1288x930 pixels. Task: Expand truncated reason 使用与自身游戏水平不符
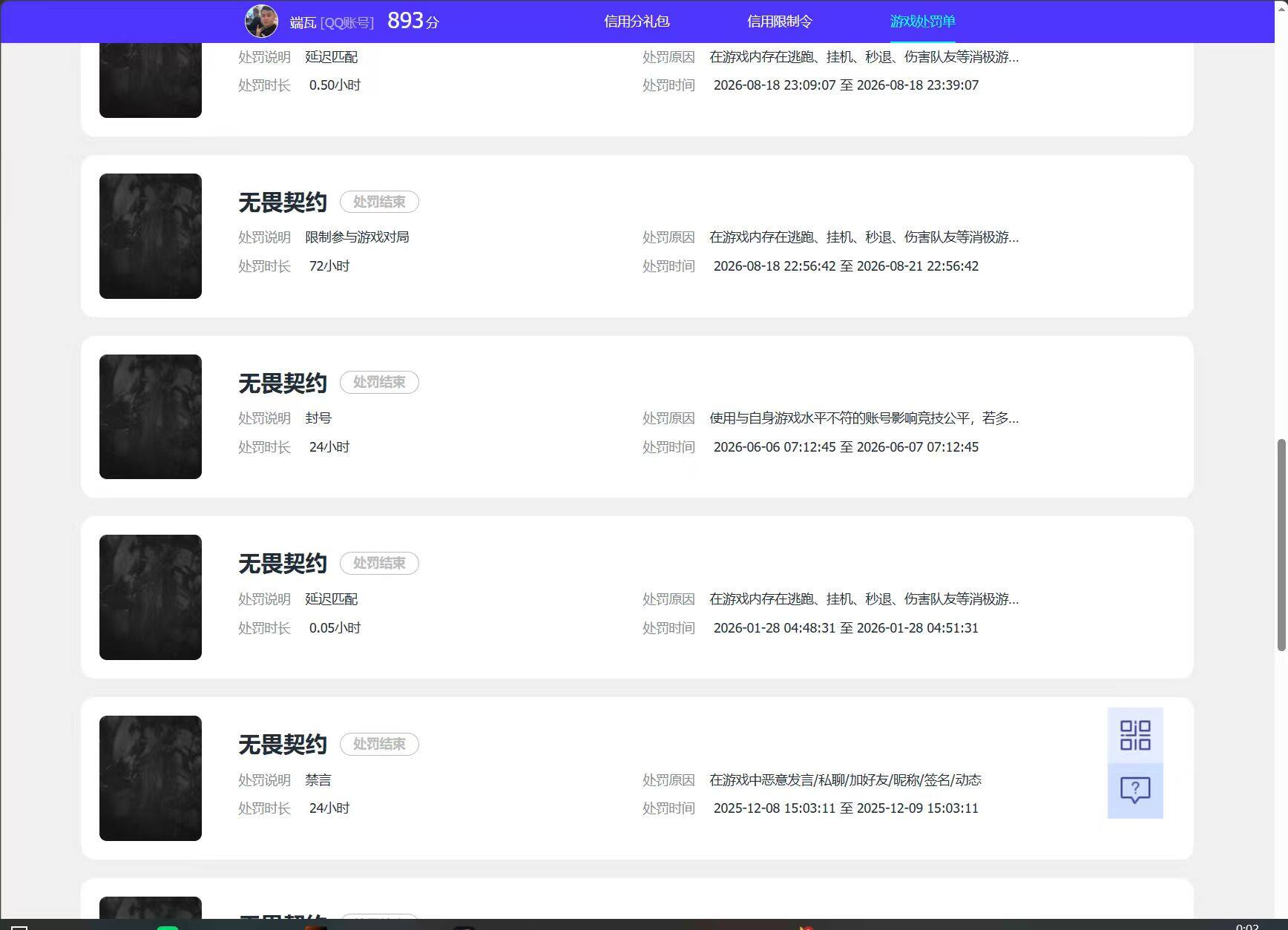click(x=864, y=418)
